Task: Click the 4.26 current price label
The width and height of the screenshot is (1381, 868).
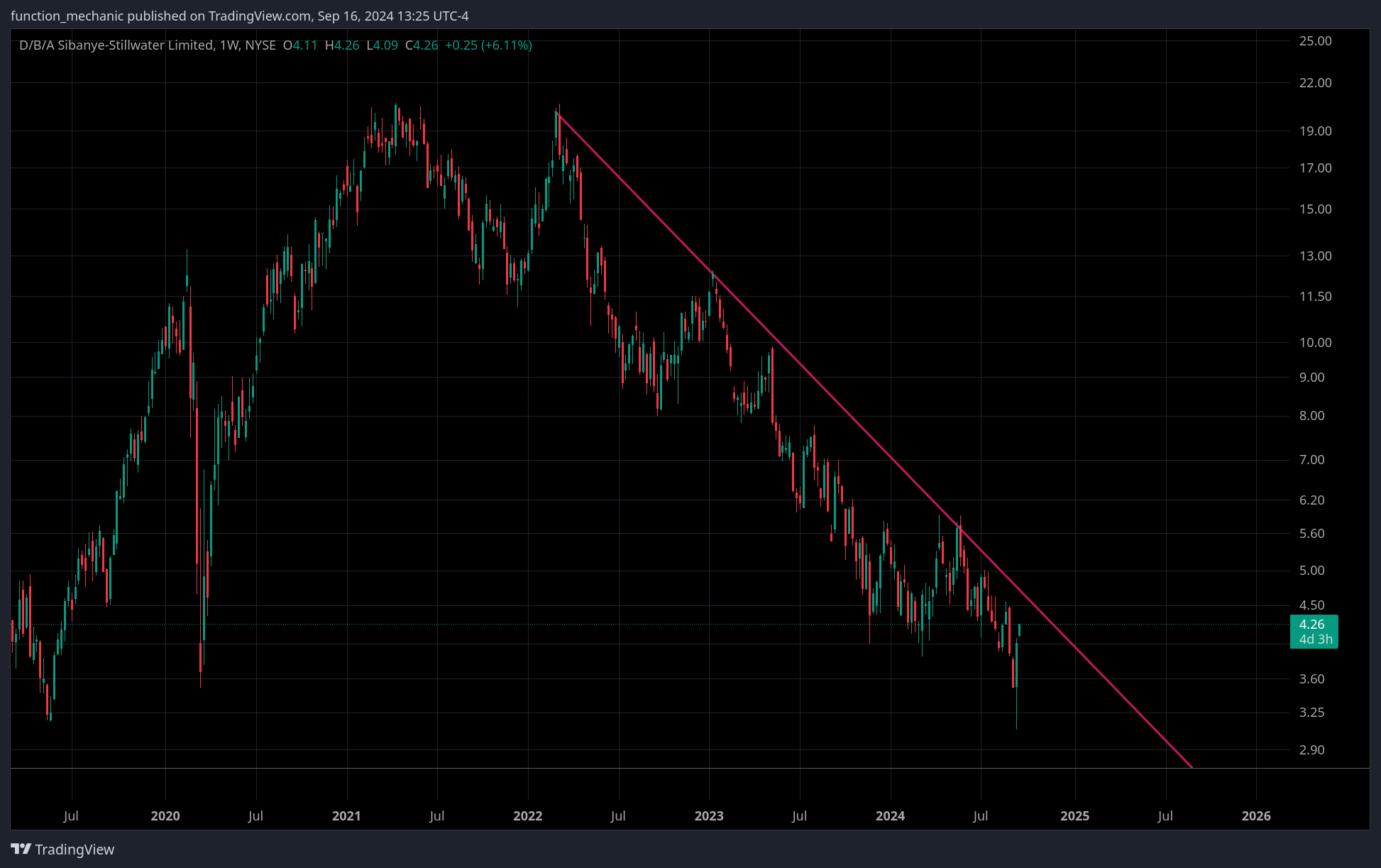Action: coord(1313,632)
